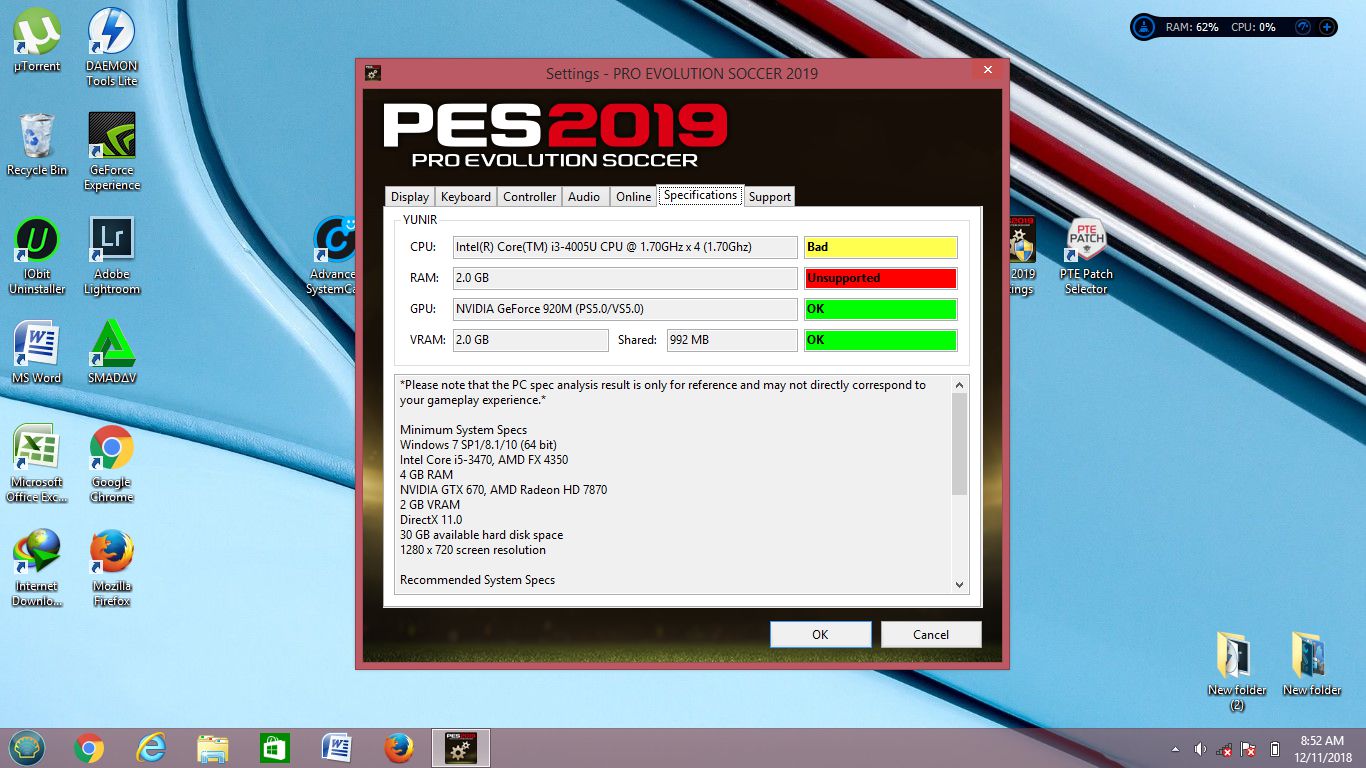The image size is (1366, 768).
Task: Switch to the Display tab
Action: click(x=410, y=197)
